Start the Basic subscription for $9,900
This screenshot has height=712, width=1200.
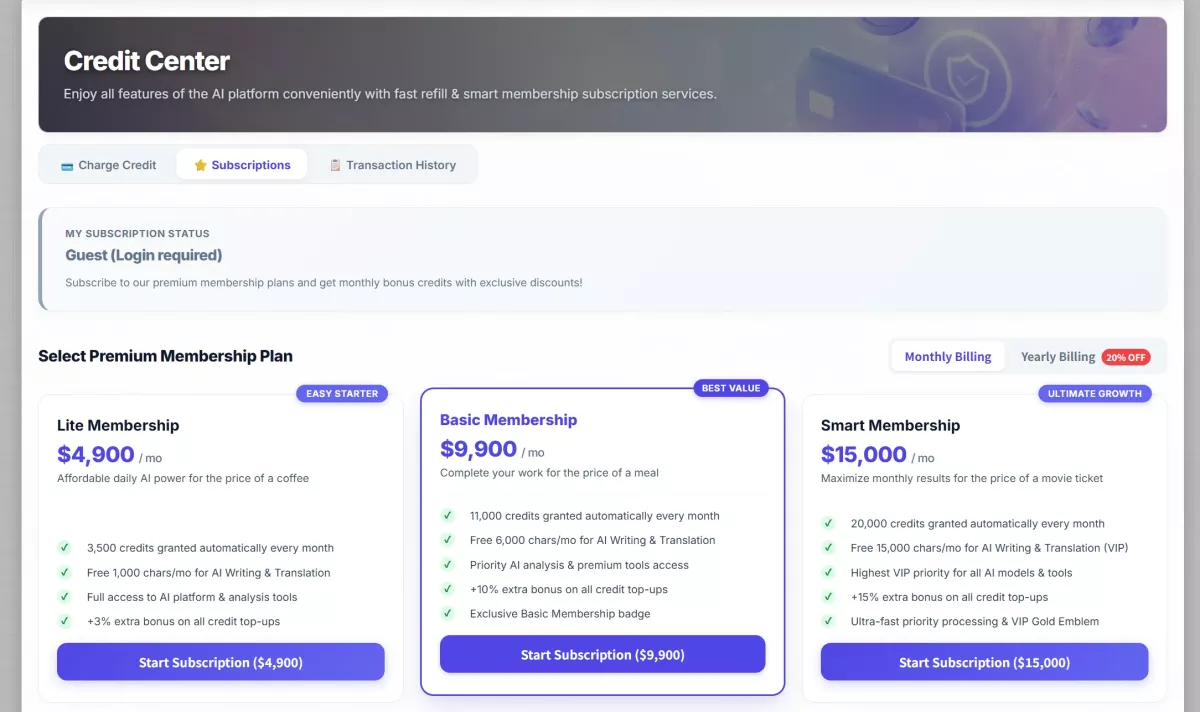click(603, 654)
